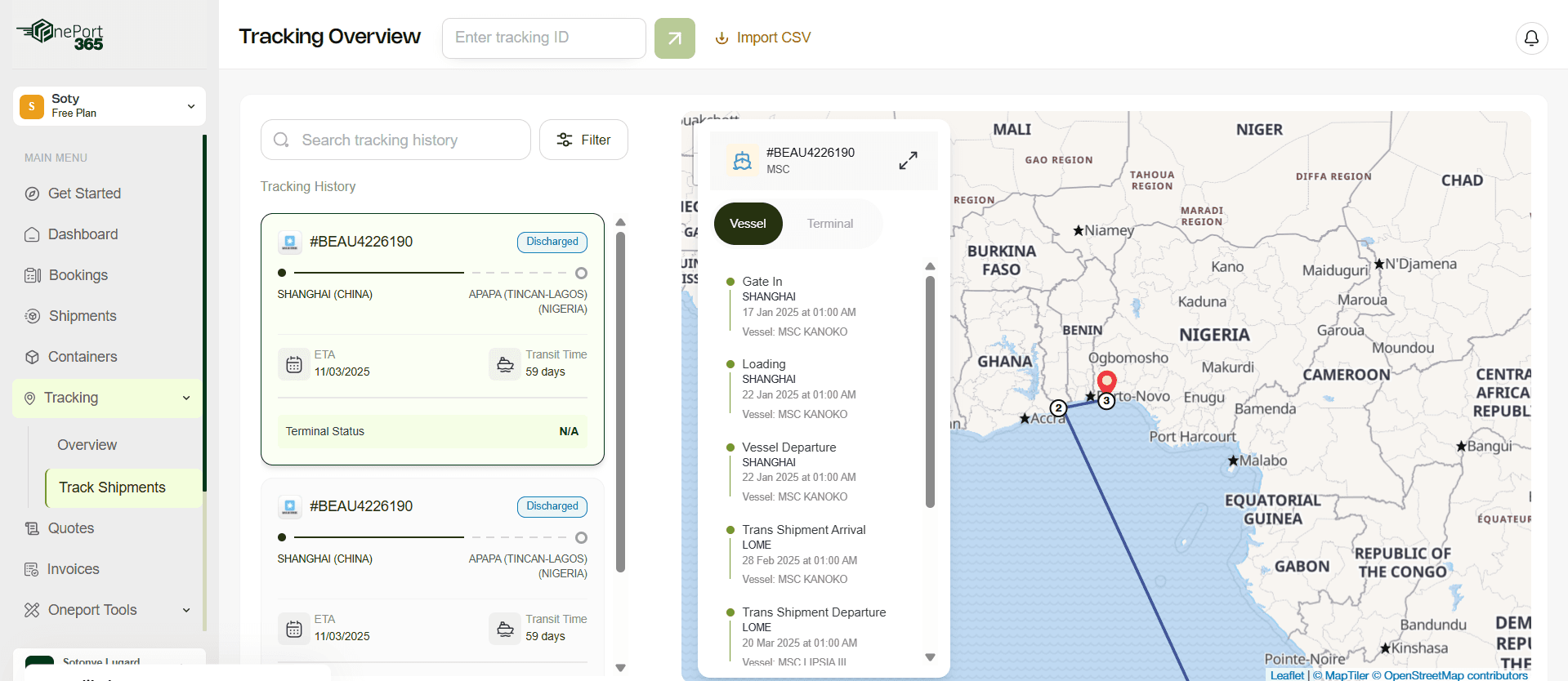Click the red location pin on the map
This screenshot has height=681, width=1568.
pyautogui.click(x=1106, y=381)
